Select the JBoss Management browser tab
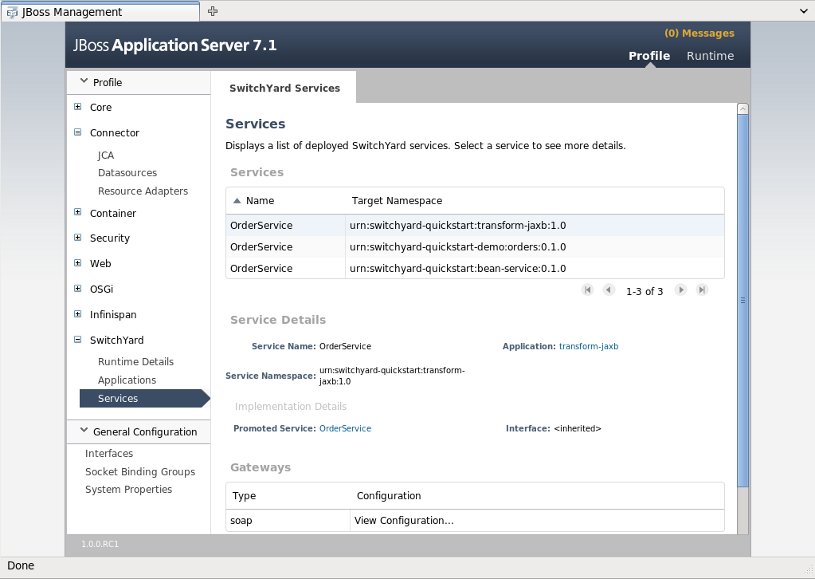This screenshot has width=815, height=579. [x=101, y=12]
